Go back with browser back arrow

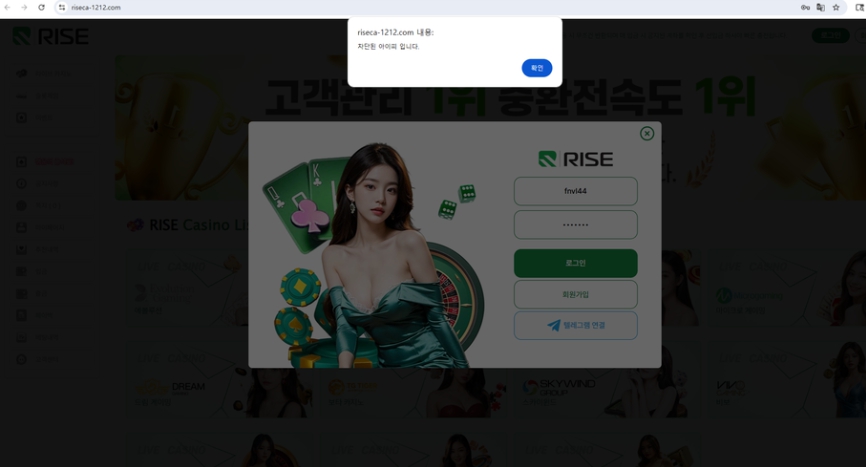pyautogui.click(x=7, y=7)
